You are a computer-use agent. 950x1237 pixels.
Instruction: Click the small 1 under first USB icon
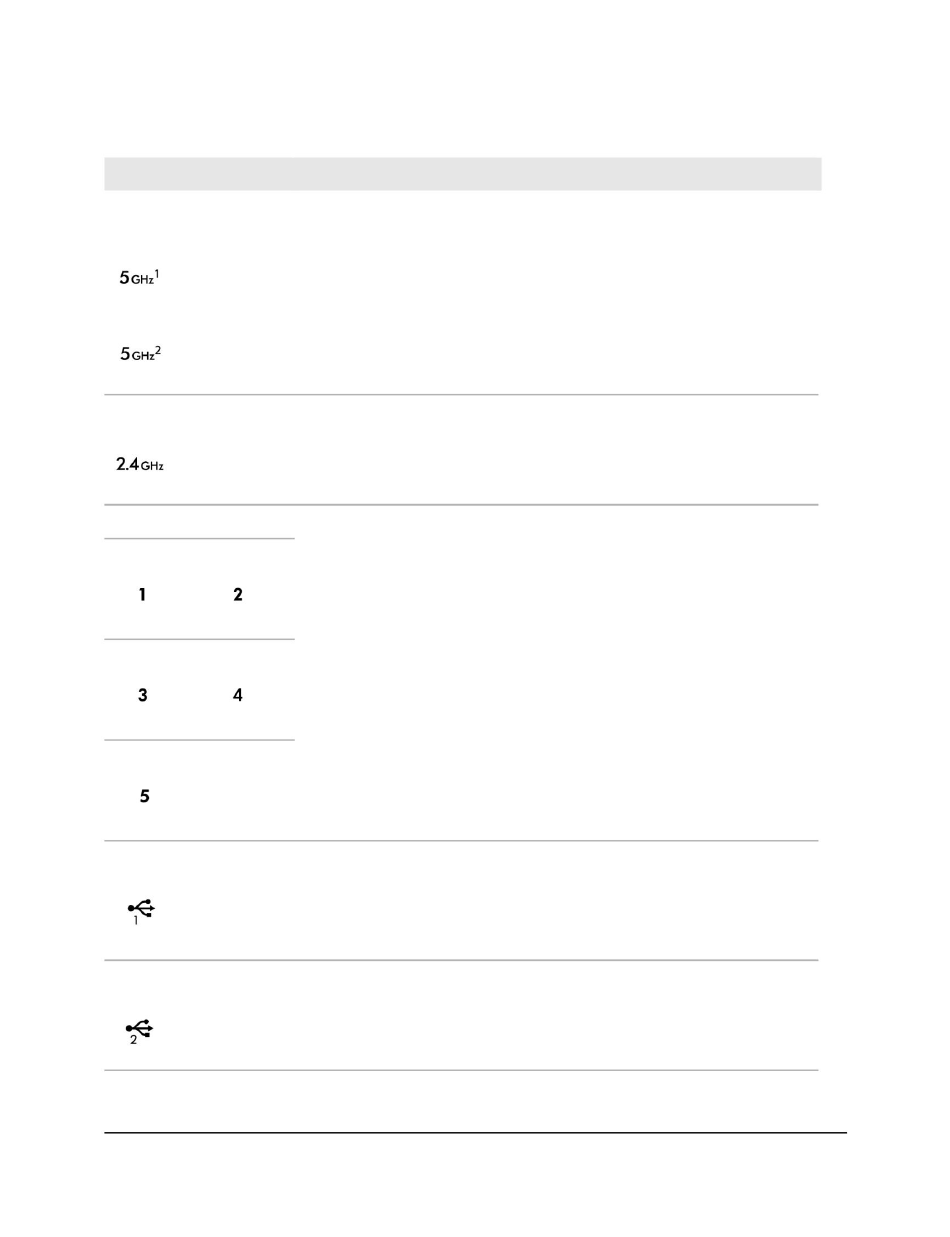coord(136,921)
